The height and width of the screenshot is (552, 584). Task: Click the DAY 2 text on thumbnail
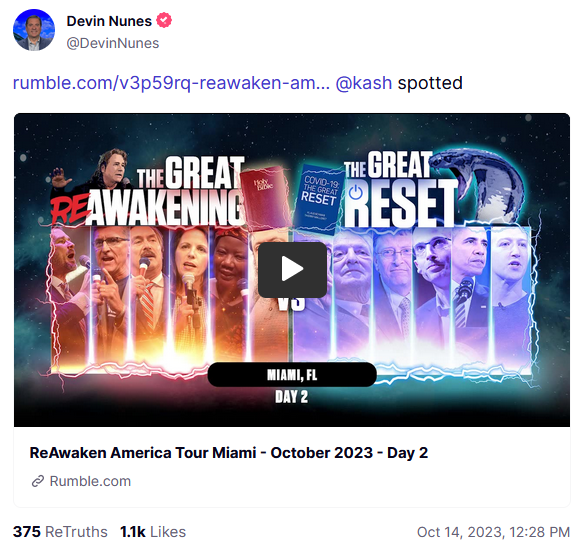(292, 397)
